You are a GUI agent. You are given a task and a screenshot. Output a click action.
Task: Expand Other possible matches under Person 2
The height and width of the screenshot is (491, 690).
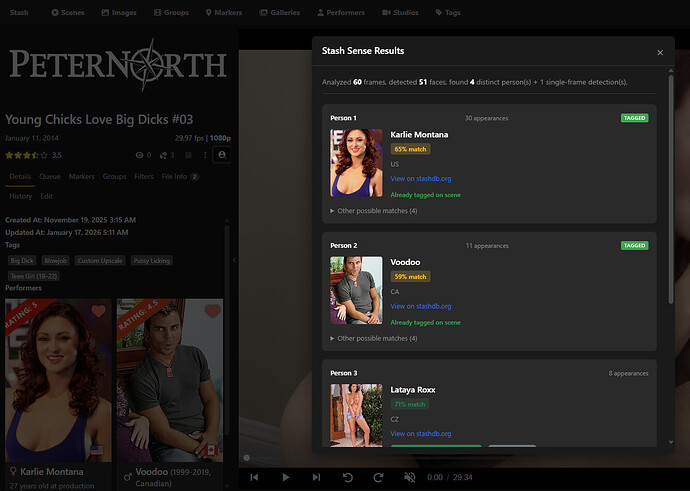point(374,338)
